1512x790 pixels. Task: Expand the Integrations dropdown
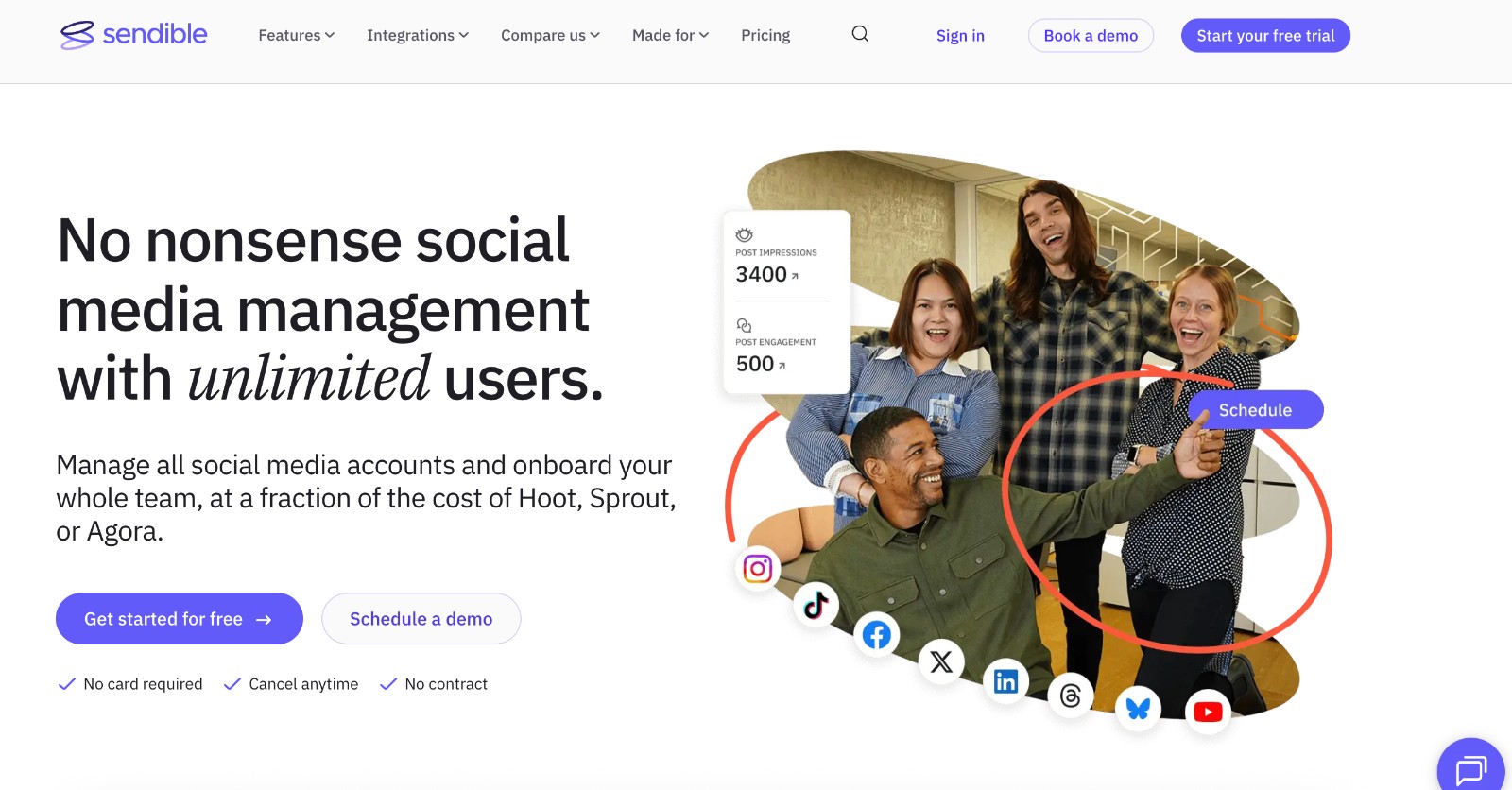tap(418, 35)
